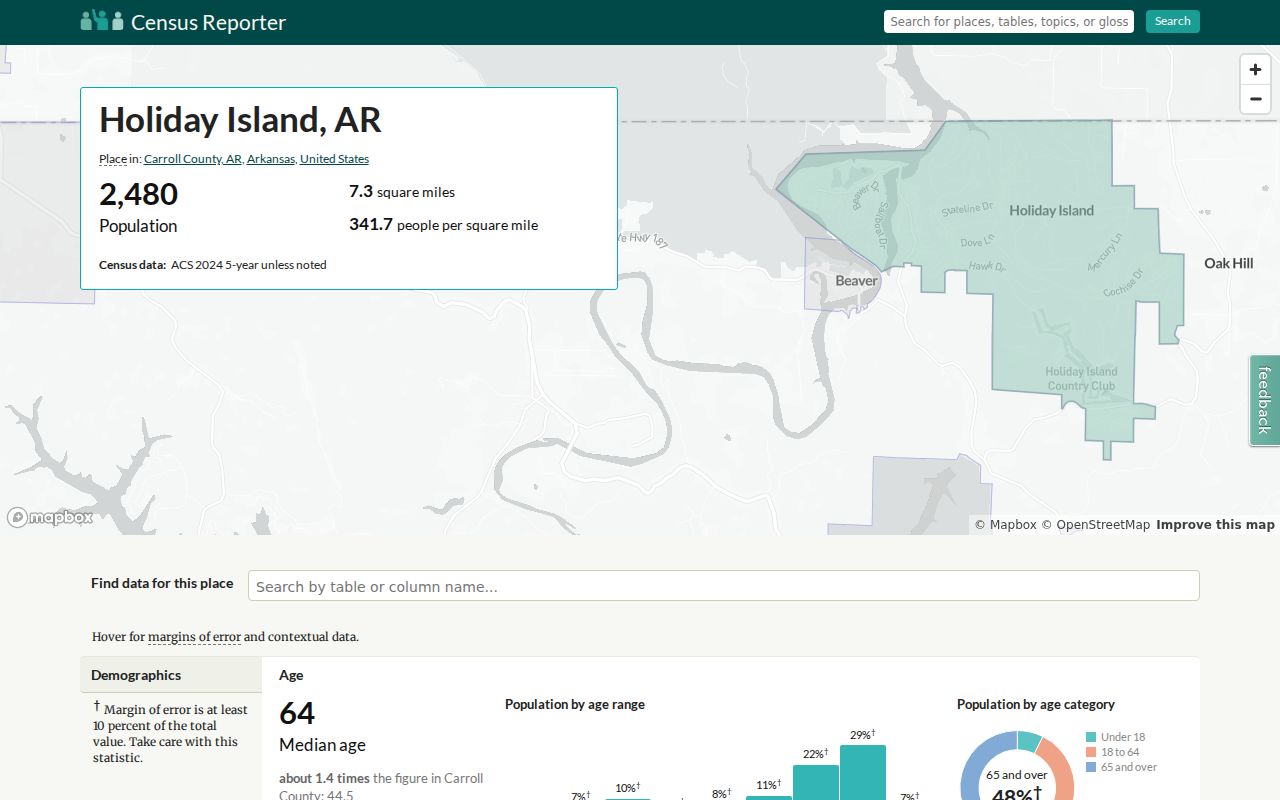The height and width of the screenshot is (800, 1280).
Task: Click the ACS 2024 5-year data note
Action: pos(248,265)
